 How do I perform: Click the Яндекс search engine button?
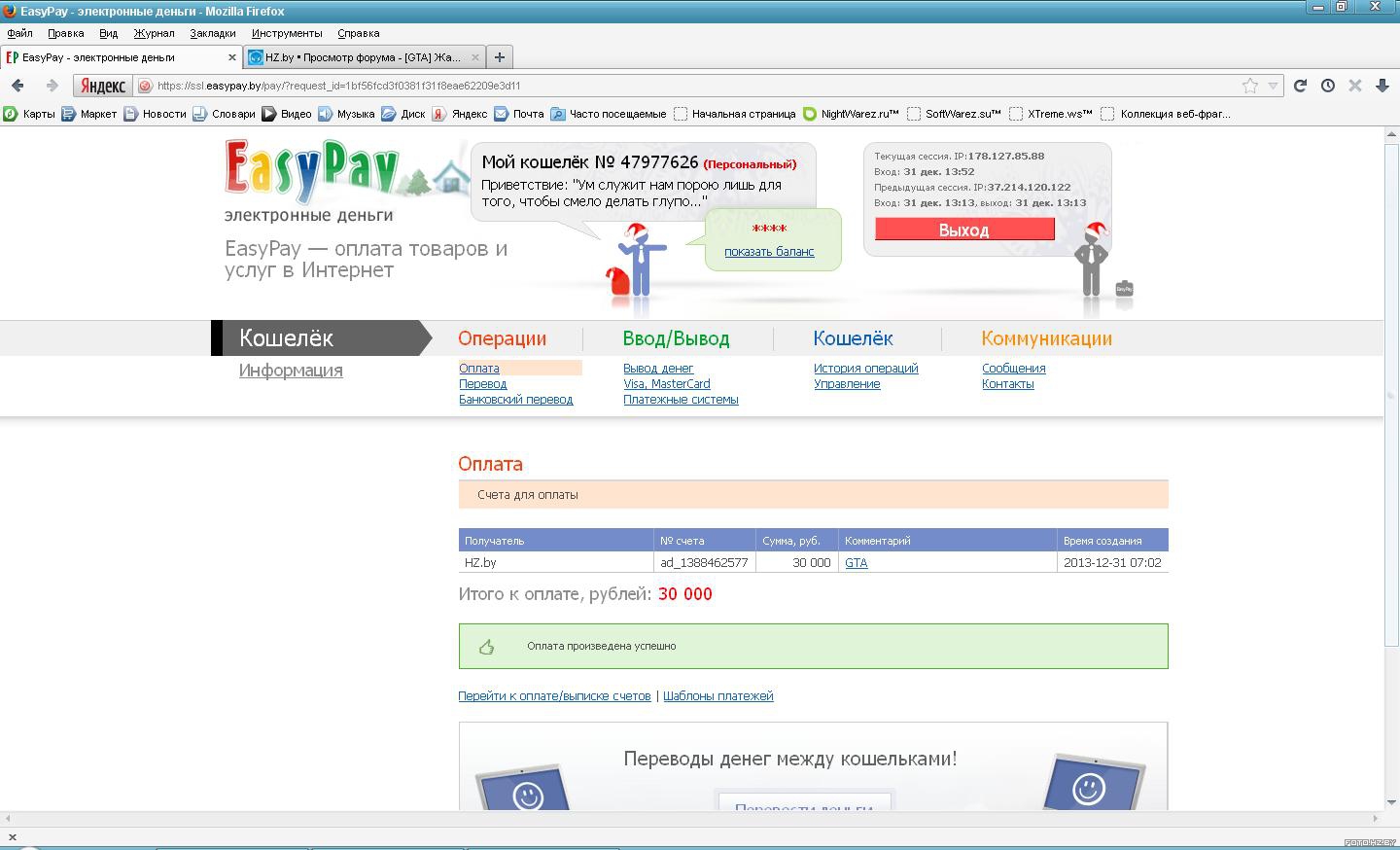103,86
